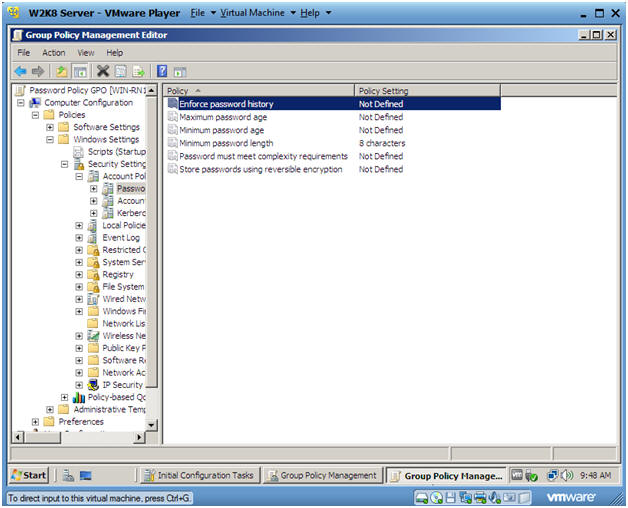This screenshot has height=508, width=628.
Task: Expand the Preferences node
Action: coord(35,422)
